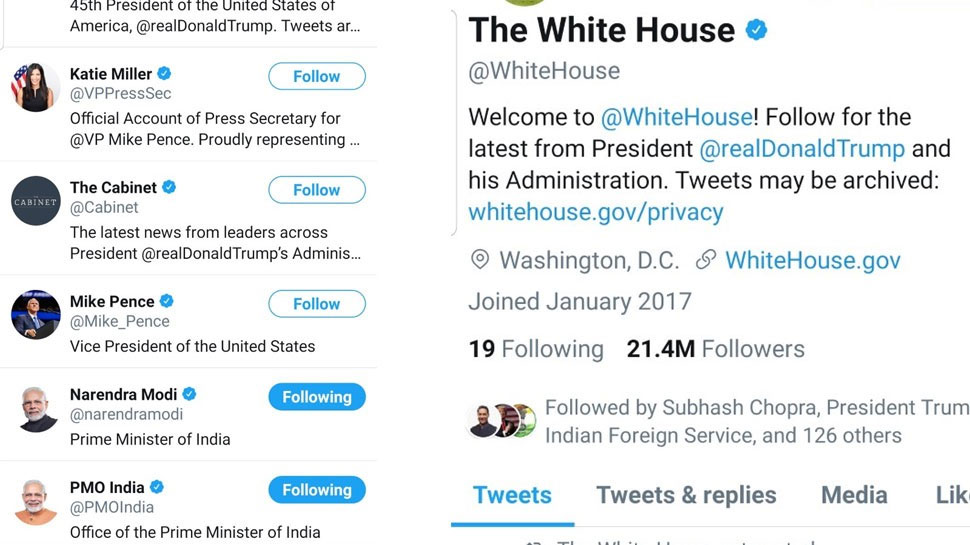Open Mike Pence's profile picture
Viewport: 970px width, 545px height.
click(x=35, y=315)
